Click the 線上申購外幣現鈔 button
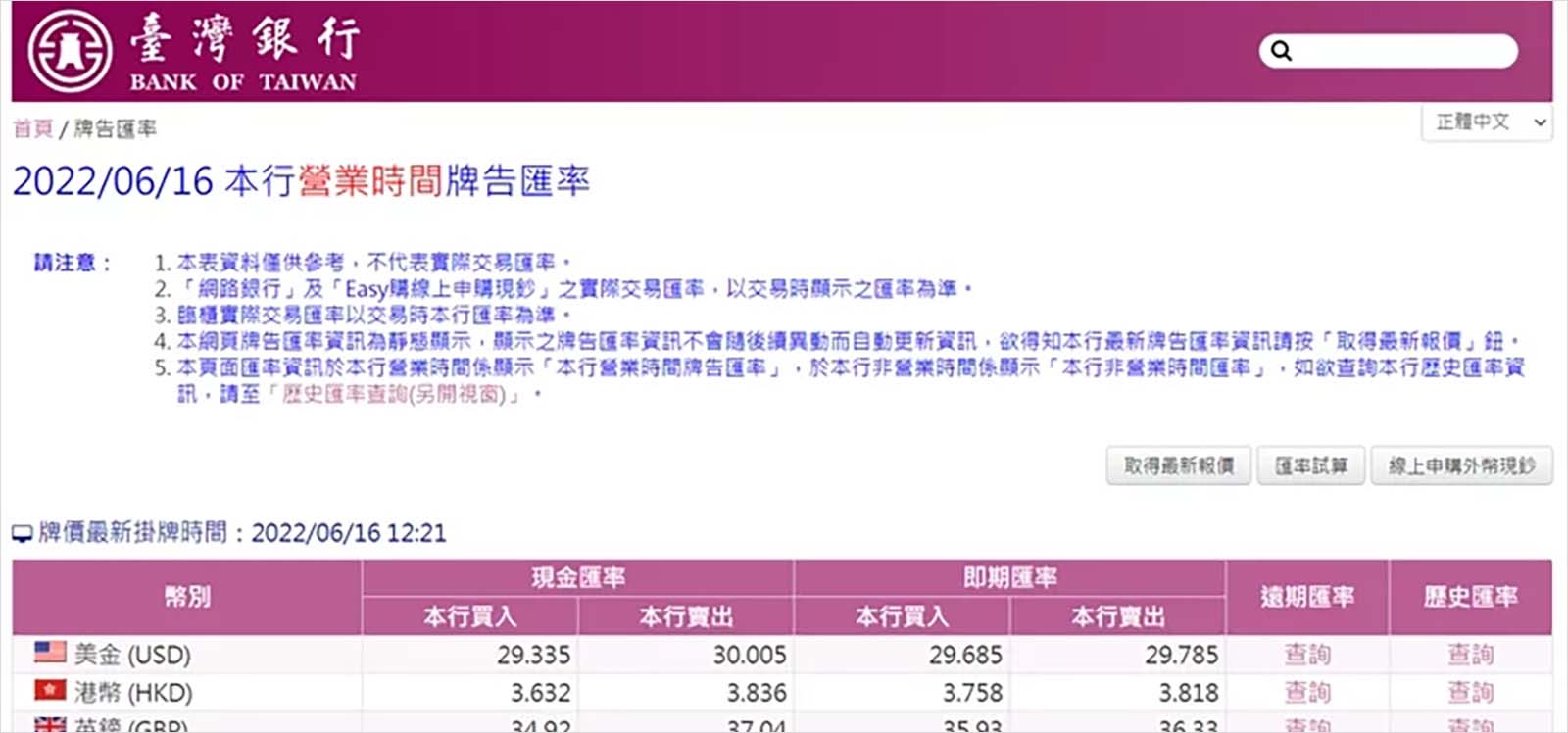Image resolution: width=1568 pixels, height=733 pixels. pos(1462,465)
